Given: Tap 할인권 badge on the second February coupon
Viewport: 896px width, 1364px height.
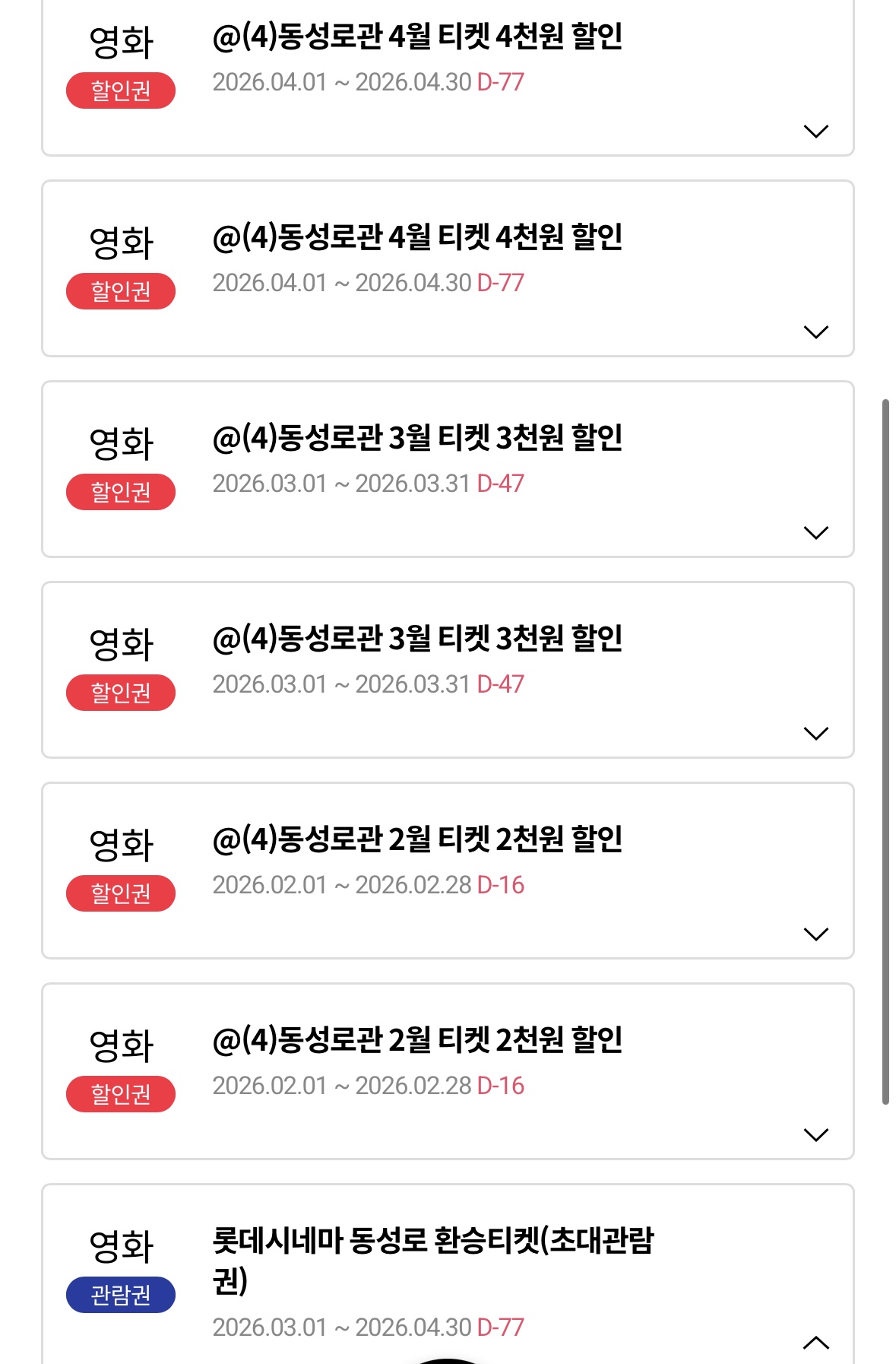Looking at the screenshot, I should [x=121, y=1095].
